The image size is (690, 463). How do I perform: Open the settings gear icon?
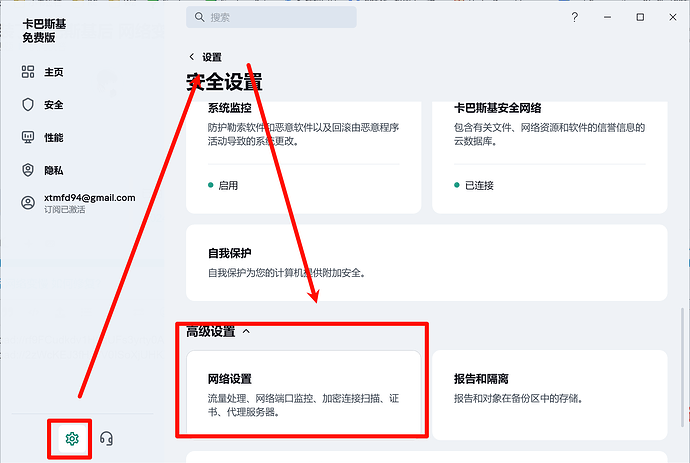click(x=72, y=439)
